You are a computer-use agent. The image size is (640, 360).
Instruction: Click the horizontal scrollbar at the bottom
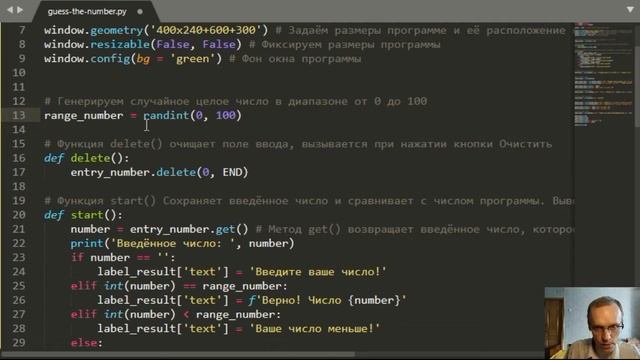pyautogui.click(x=178, y=354)
